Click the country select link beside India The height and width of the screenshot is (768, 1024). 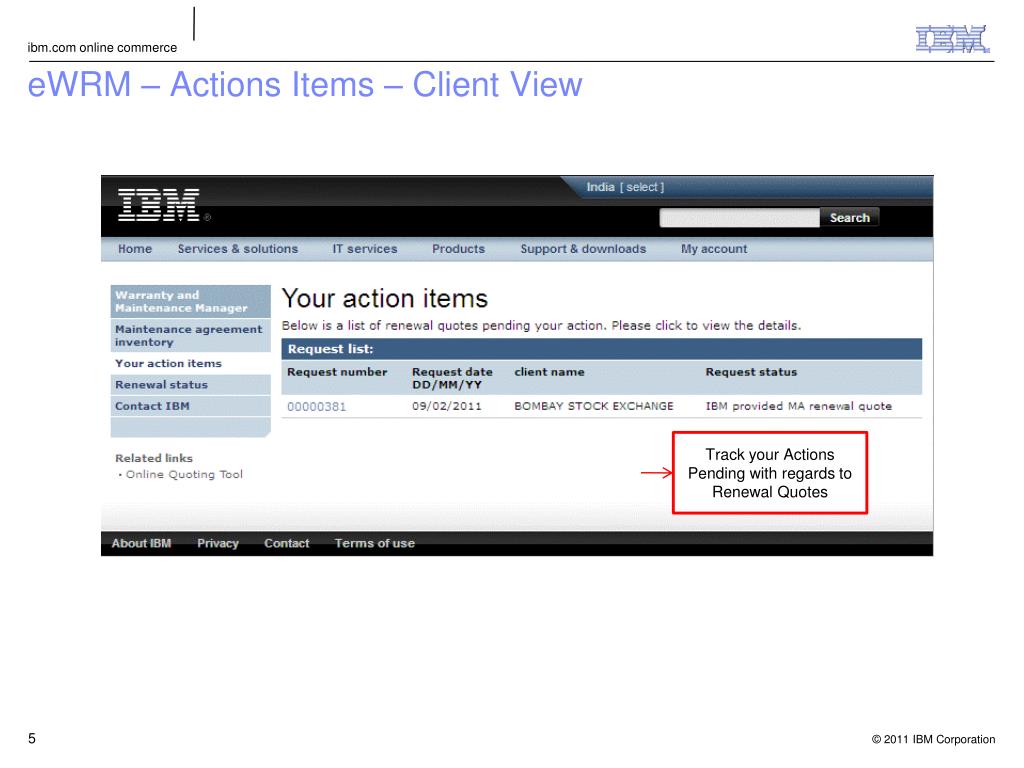(642, 187)
